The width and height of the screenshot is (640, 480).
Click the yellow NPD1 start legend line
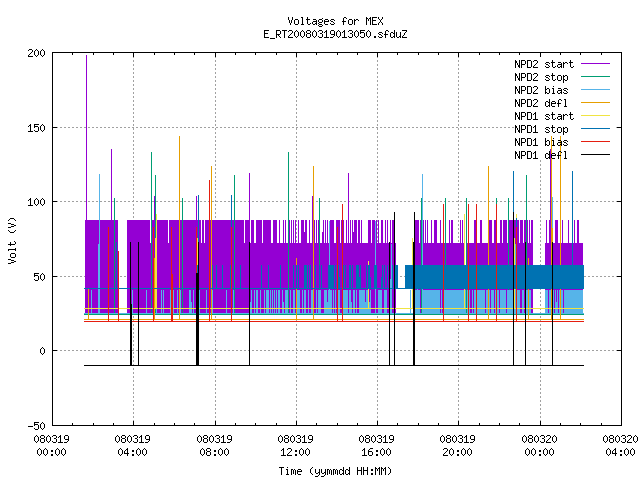596,116
